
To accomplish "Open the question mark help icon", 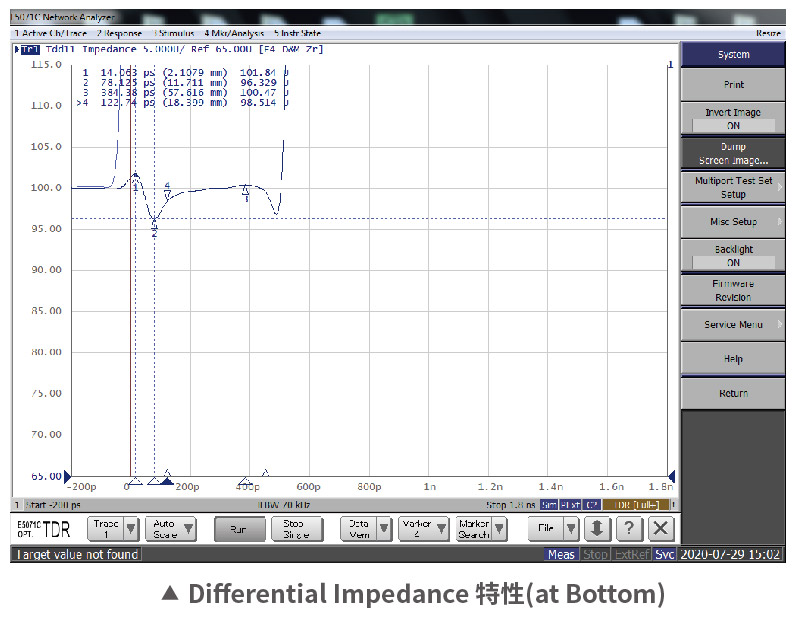I will [629, 528].
